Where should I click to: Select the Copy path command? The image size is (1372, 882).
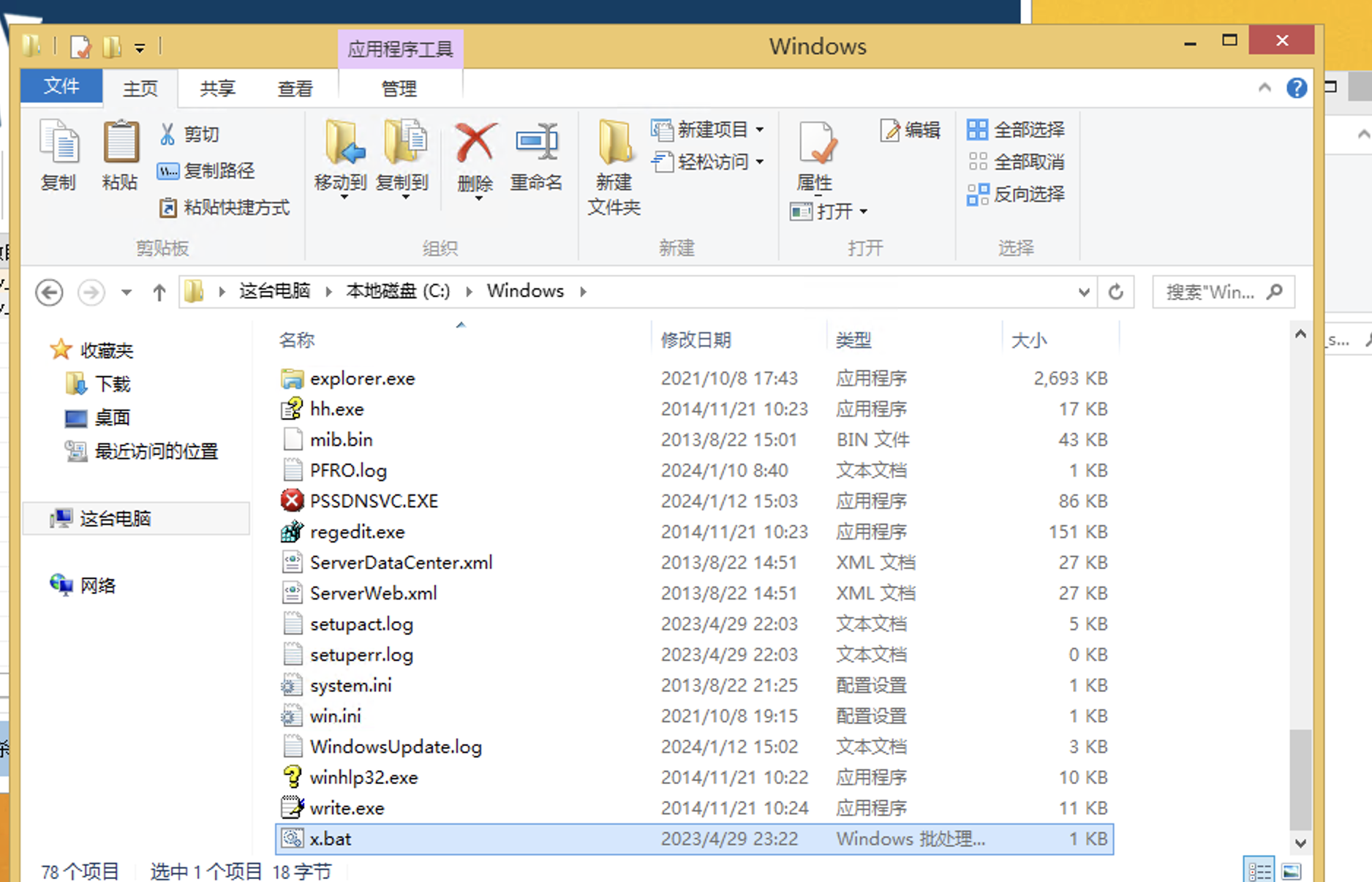206,171
